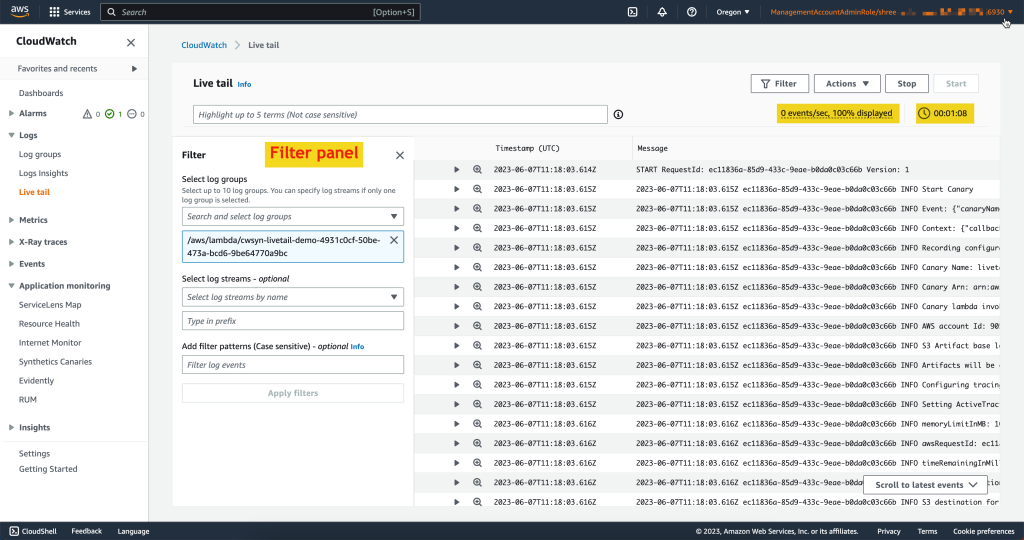
Task: Focus the Type in prefix field
Action: tap(293, 321)
